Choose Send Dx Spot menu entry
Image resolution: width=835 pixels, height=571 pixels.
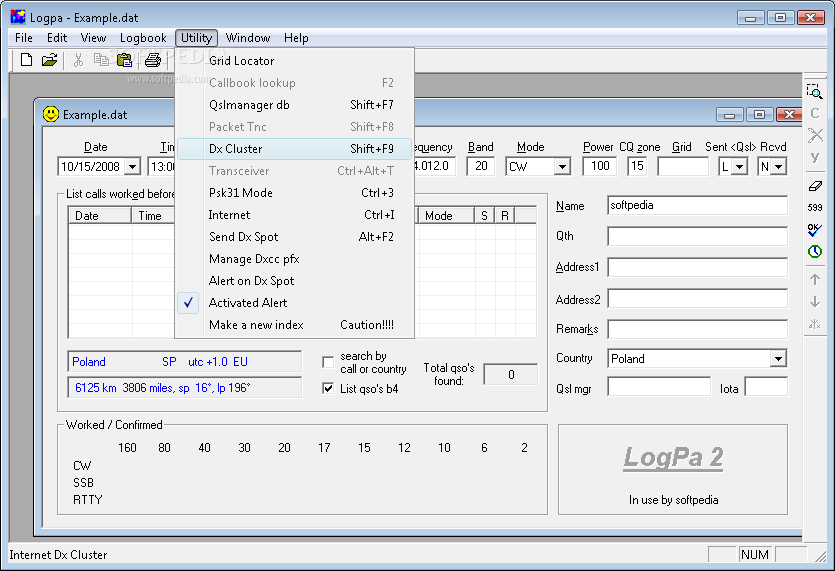pyautogui.click(x=294, y=236)
